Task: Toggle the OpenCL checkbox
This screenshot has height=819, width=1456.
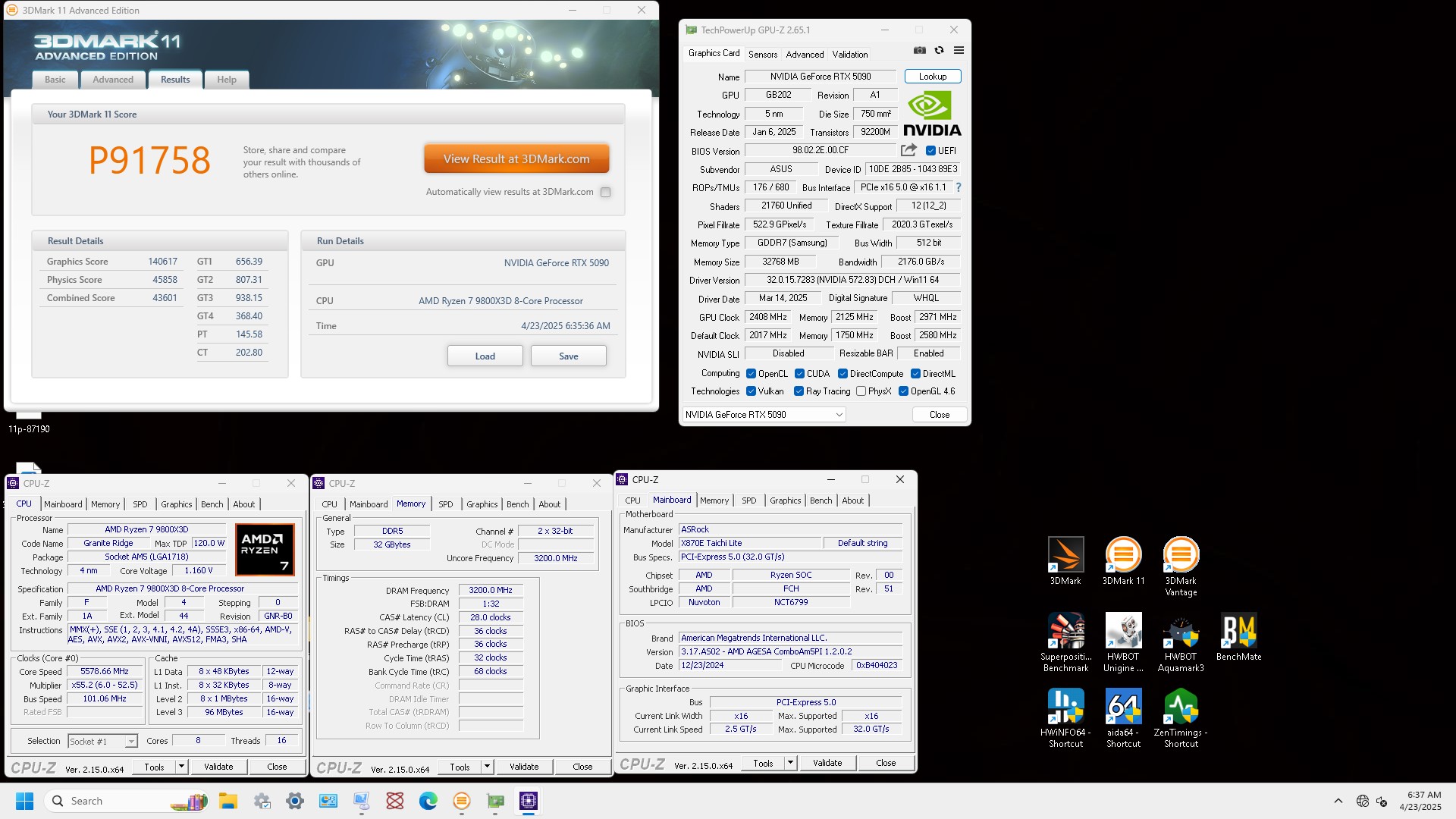Action: (x=751, y=374)
